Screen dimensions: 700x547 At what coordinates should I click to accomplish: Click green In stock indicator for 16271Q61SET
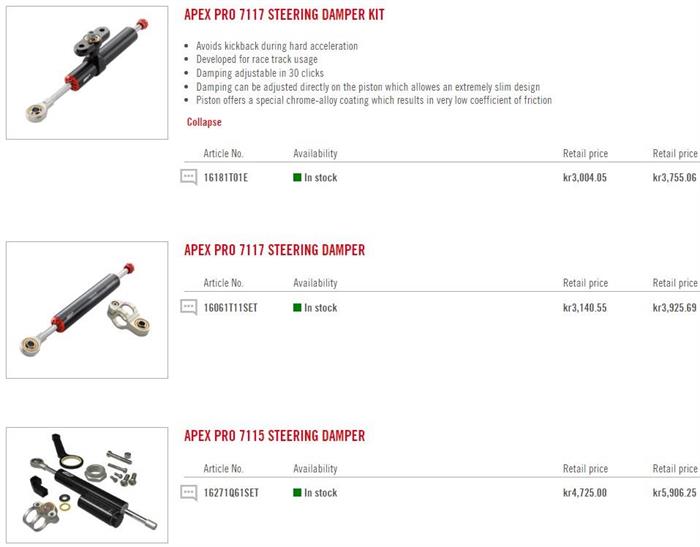coord(297,493)
